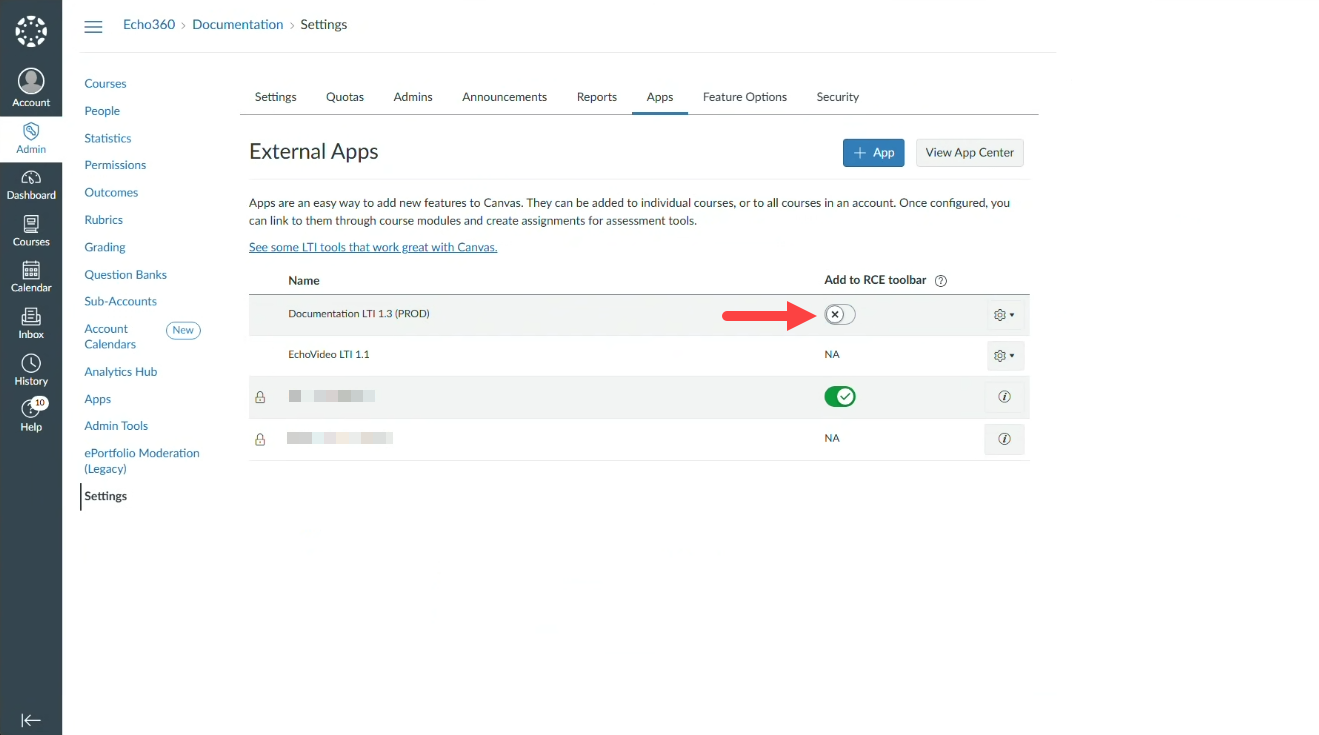This screenshot has width=1319, height=735.
Task: Switch to the Settings tab
Action: click(x=276, y=97)
